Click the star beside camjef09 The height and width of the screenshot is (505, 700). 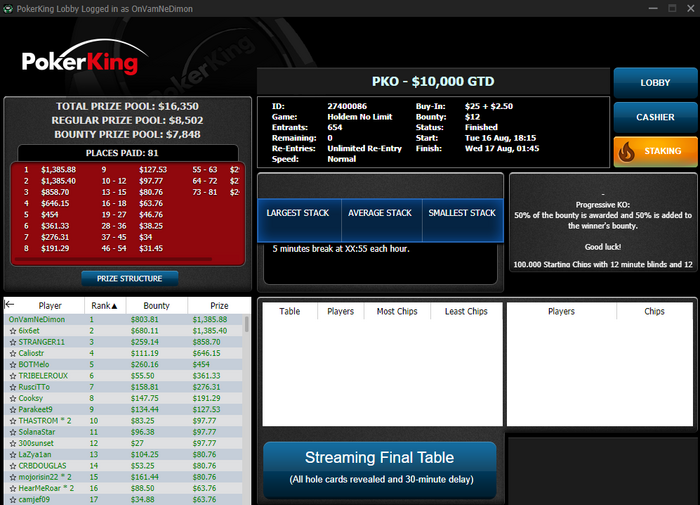(x=12, y=500)
